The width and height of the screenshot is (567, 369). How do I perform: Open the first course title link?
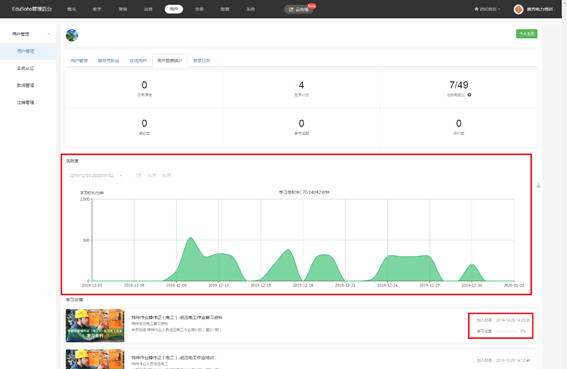point(177,317)
